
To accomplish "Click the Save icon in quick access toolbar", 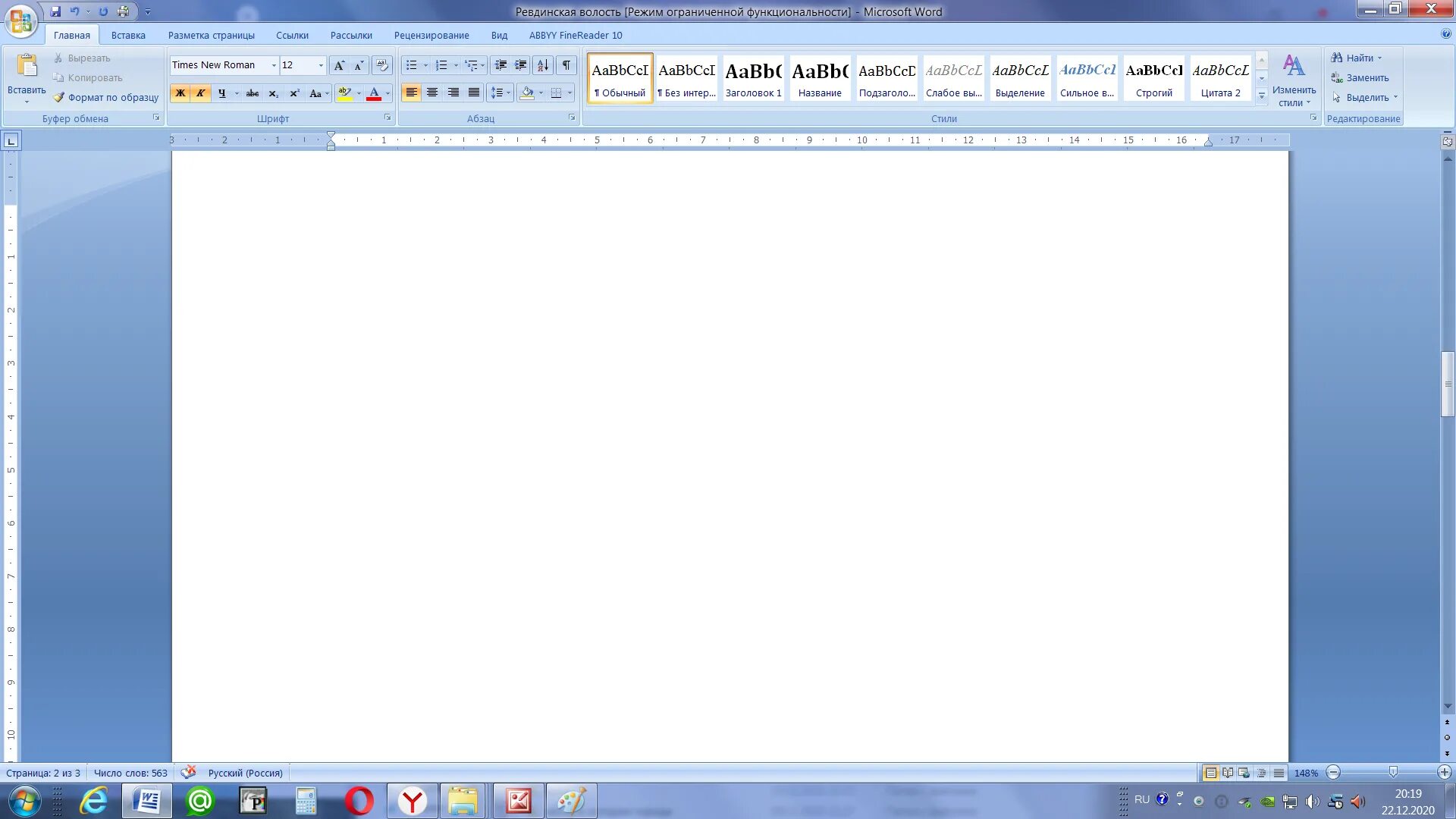I will point(55,11).
